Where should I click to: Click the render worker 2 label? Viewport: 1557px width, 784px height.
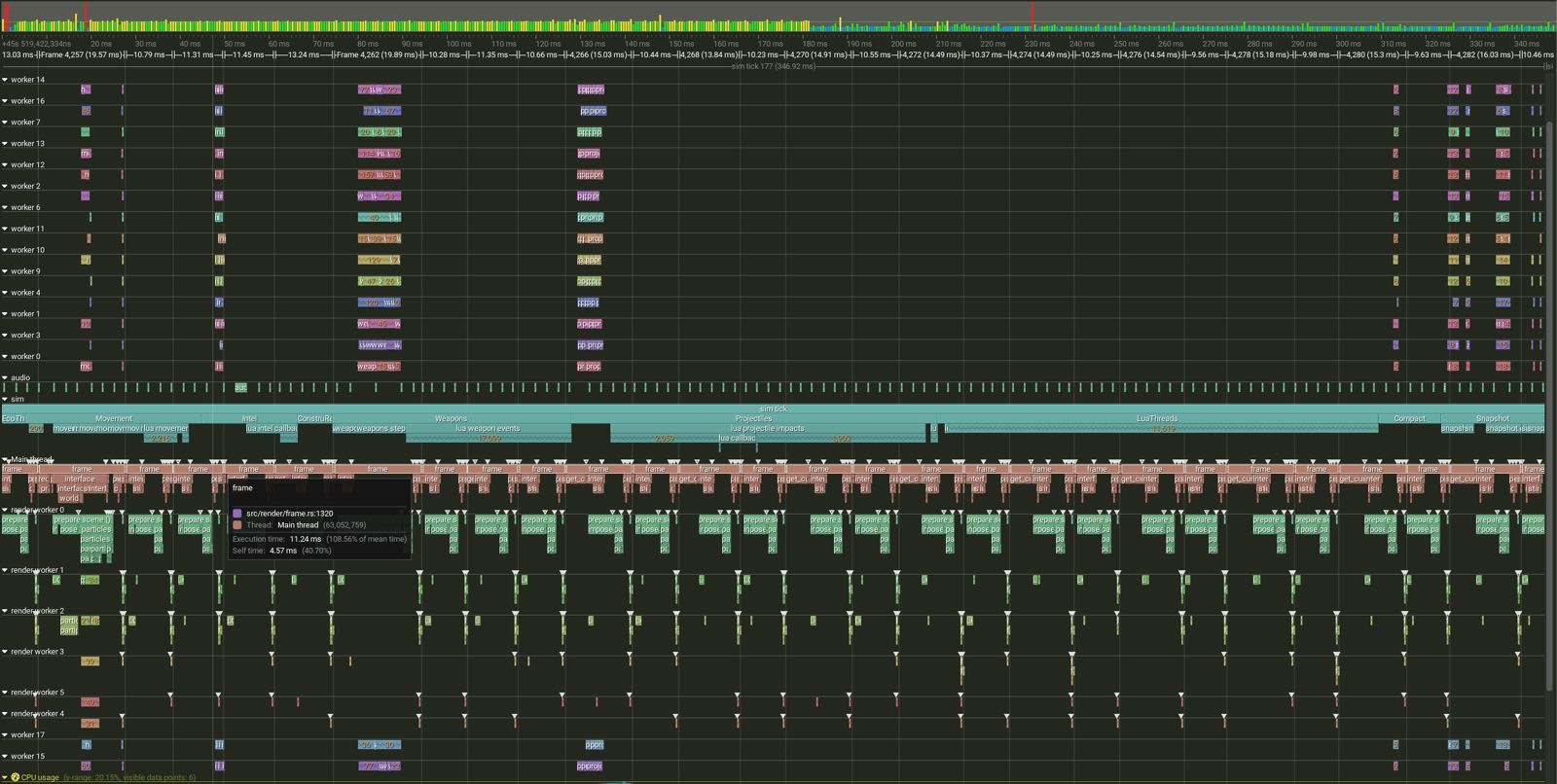pyautogui.click(x=37, y=611)
